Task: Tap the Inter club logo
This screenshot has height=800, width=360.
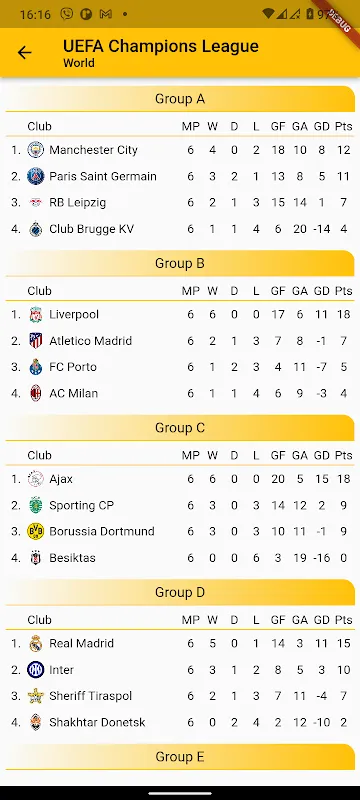Action: [36, 670]
